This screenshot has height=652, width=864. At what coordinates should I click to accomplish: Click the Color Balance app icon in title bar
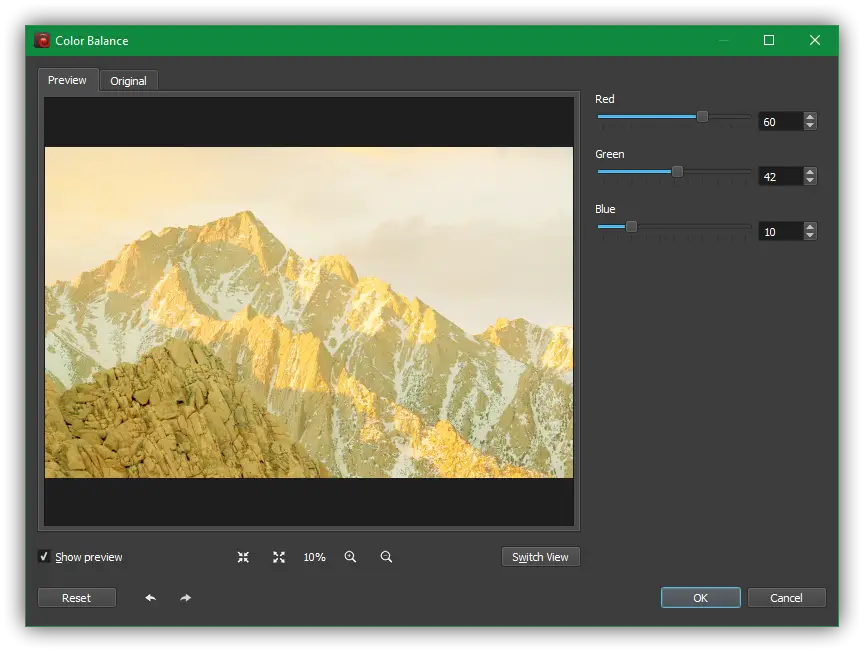coord(42,41)
